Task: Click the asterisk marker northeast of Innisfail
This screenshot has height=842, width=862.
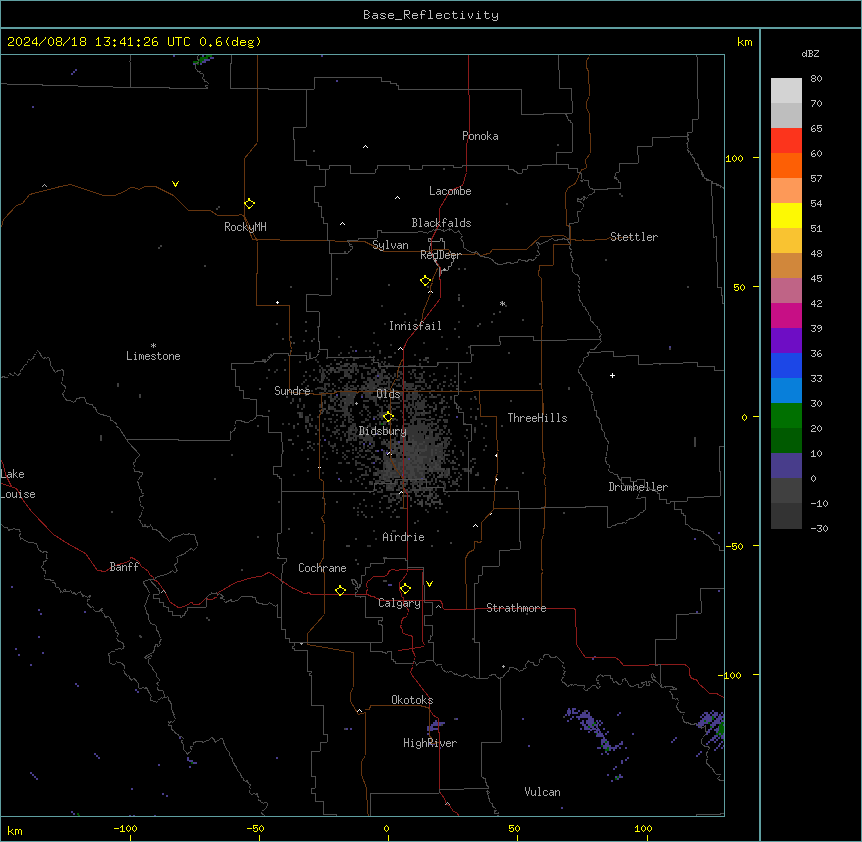Action: tap(502, 303)
